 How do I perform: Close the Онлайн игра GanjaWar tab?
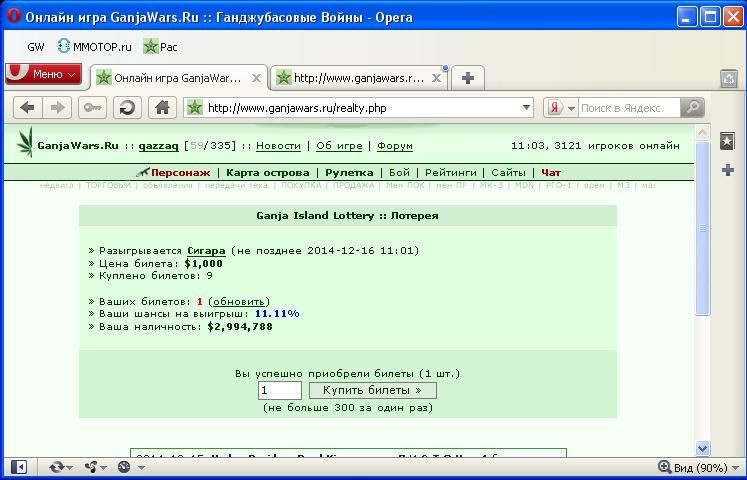256,78
